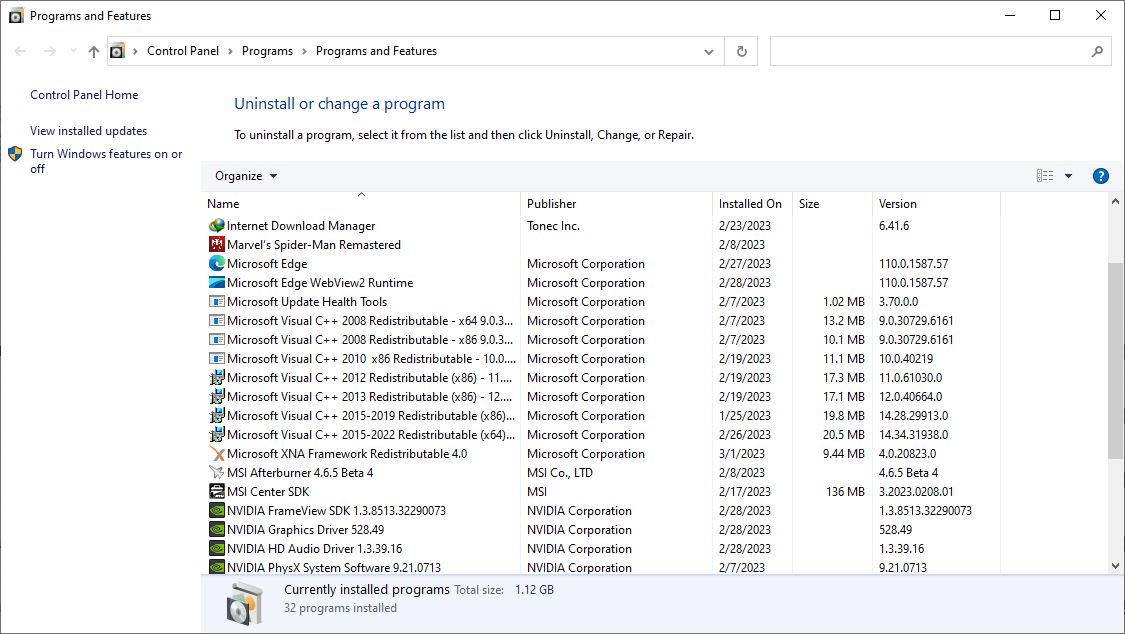Expand the address bar history dropdown
Viewport: 1125px width, 634px height.
[x=709, y=51]
